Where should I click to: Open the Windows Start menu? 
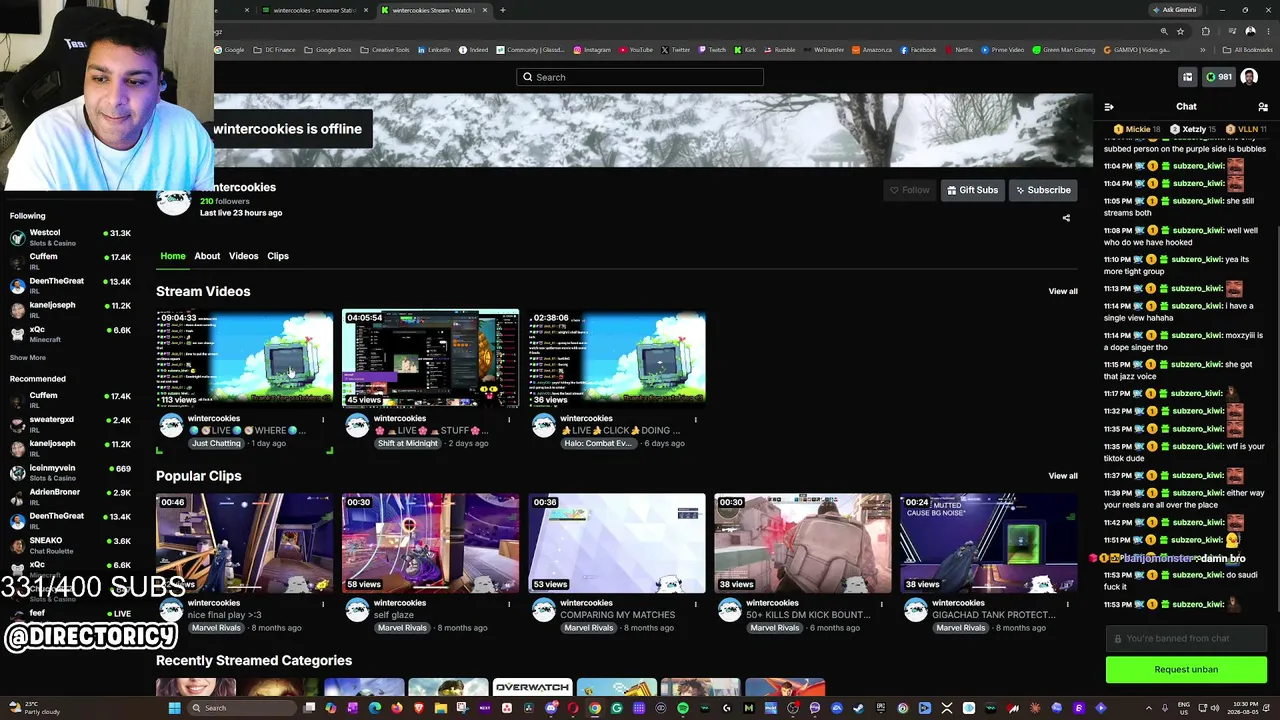pos(174,708)
